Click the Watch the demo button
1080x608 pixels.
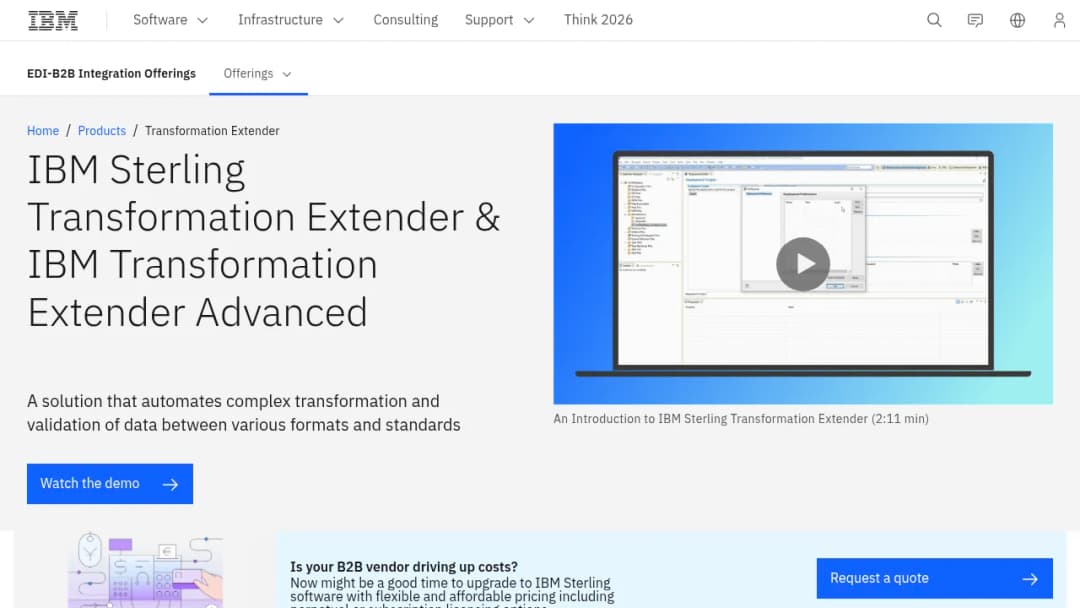[110, 483]
